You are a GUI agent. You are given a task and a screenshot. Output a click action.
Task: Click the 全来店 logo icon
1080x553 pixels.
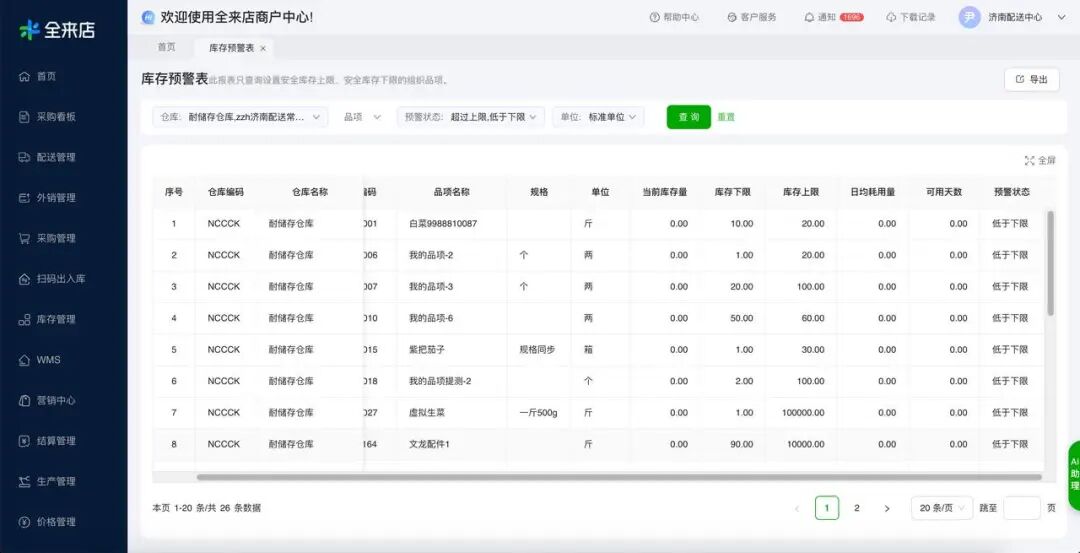point(30,30)
